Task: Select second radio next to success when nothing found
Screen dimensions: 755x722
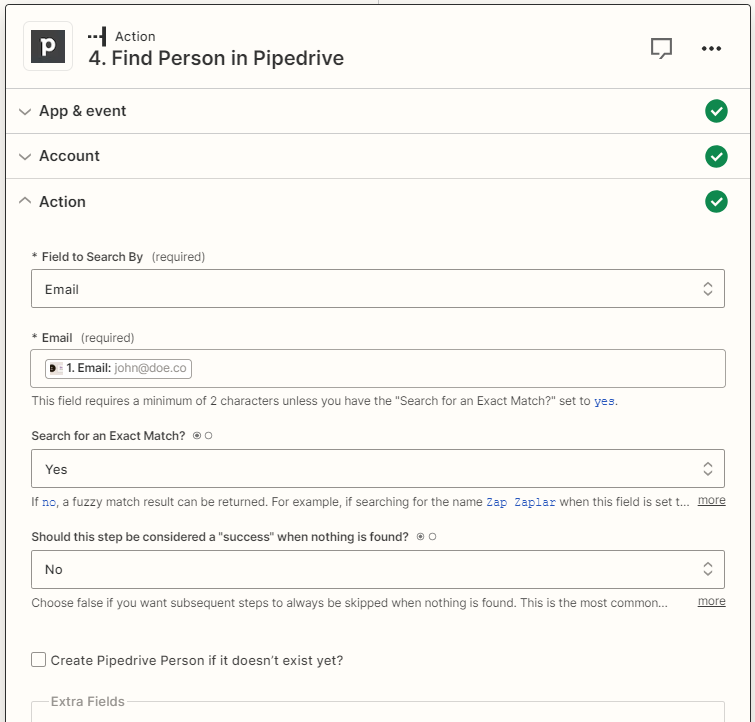Action: (433, 537)
